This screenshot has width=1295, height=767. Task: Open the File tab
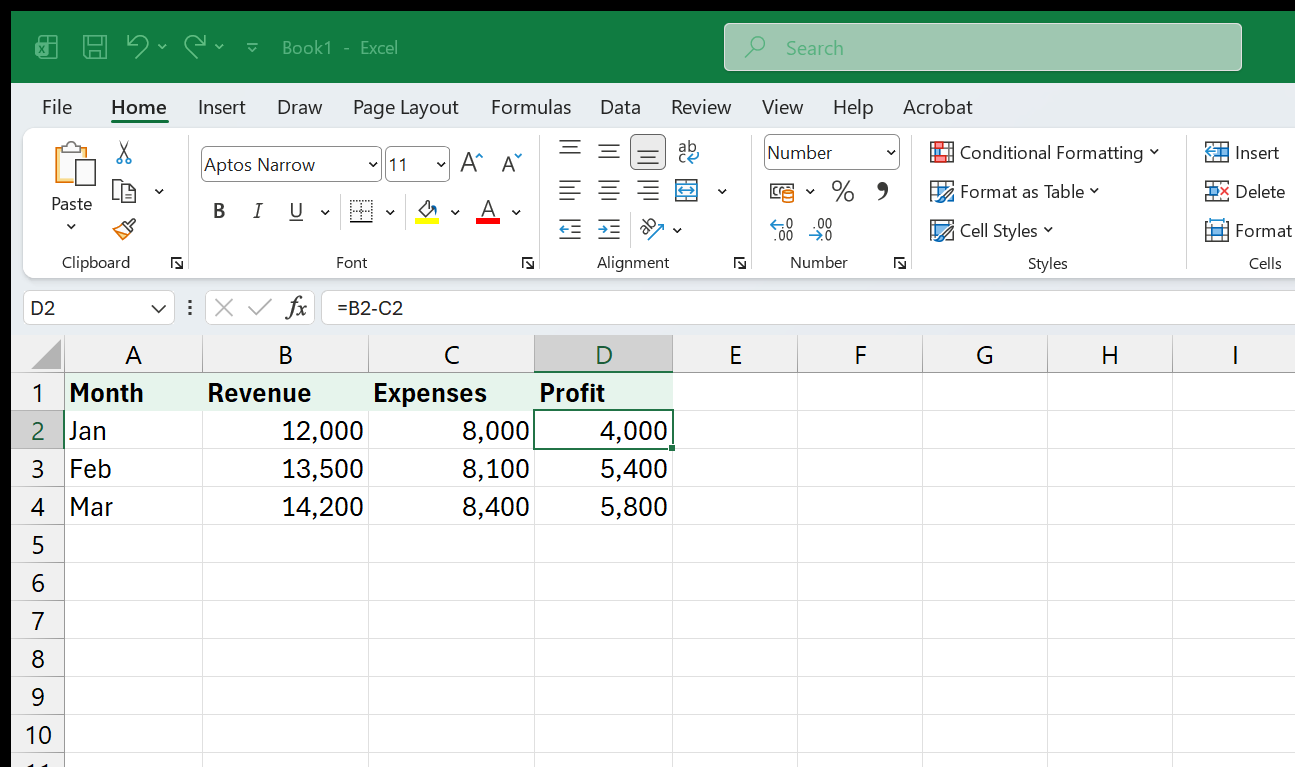pos(57,107)
